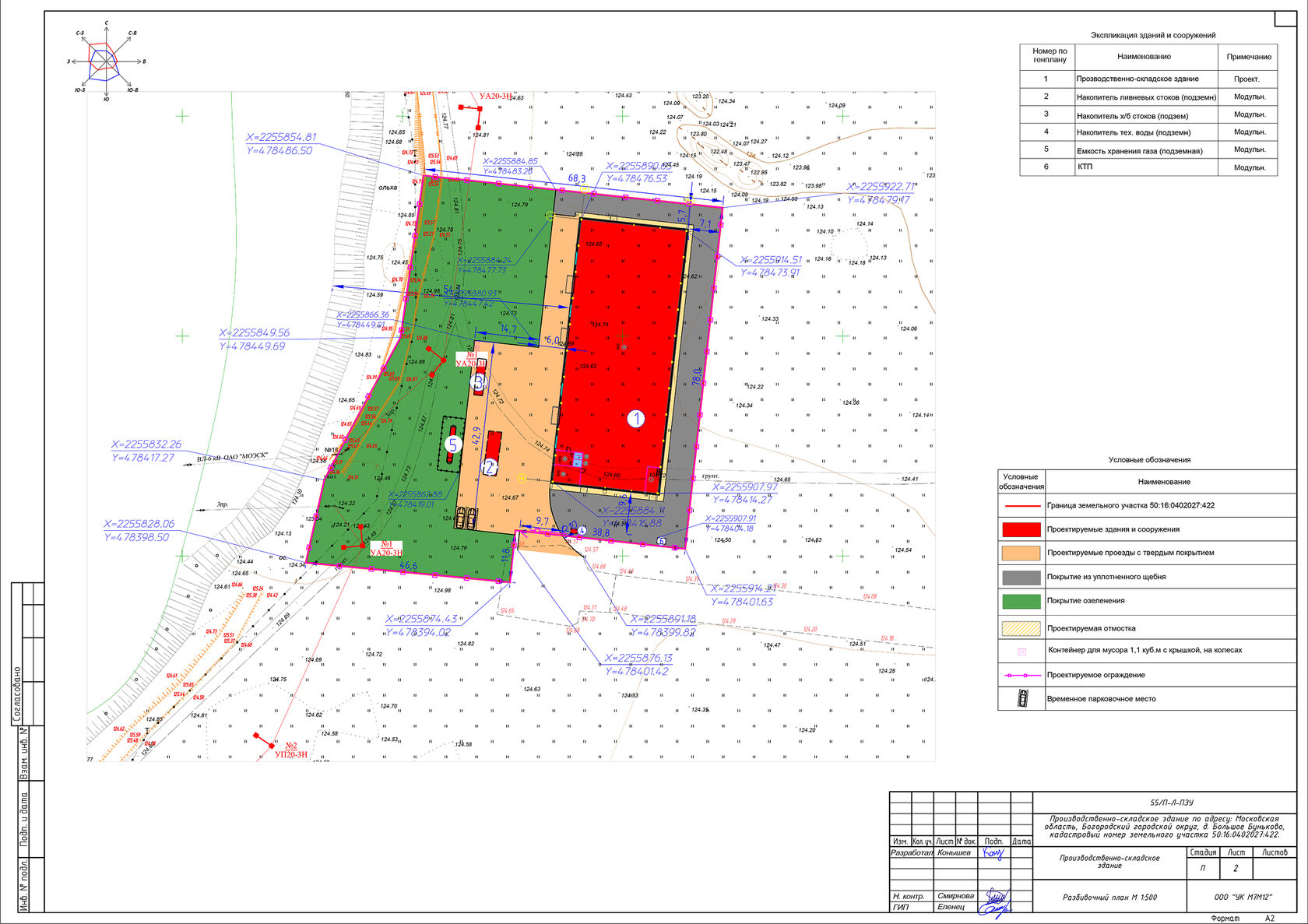Click the 'КТП' row in the explication table
Image resolution: width=1308 pixels, height=924 pixels.
pos(1148,167)
